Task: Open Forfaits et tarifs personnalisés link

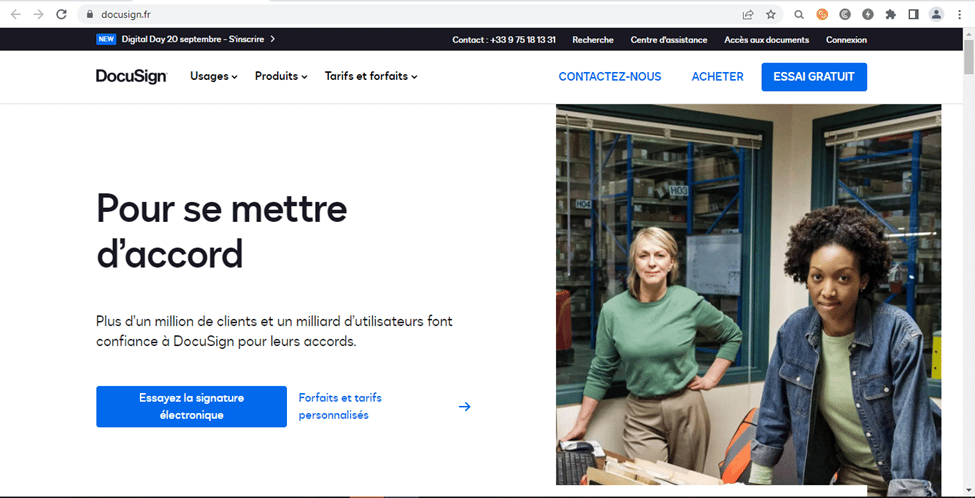Action: (x=340, y=407)
